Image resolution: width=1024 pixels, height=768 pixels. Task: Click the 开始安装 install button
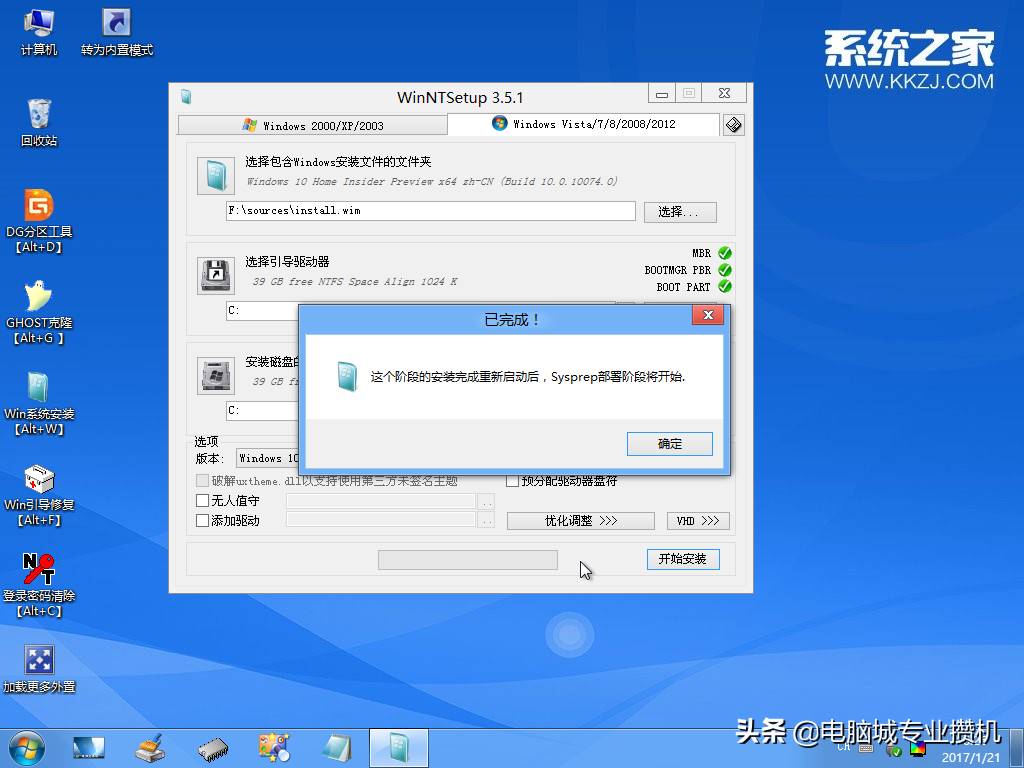click(683, 559)
